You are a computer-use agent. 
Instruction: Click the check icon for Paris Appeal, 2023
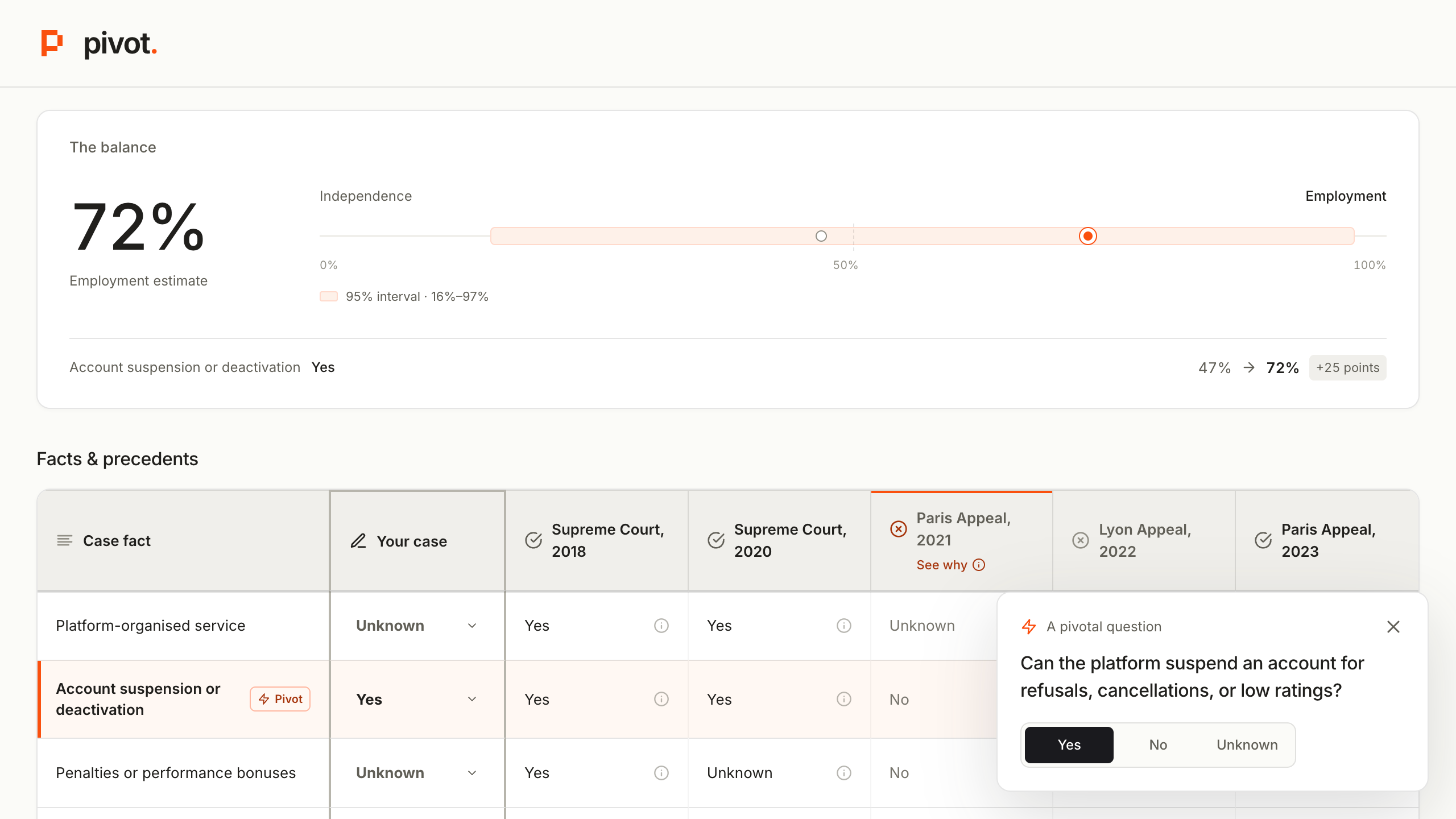(x=1263, y=540)
